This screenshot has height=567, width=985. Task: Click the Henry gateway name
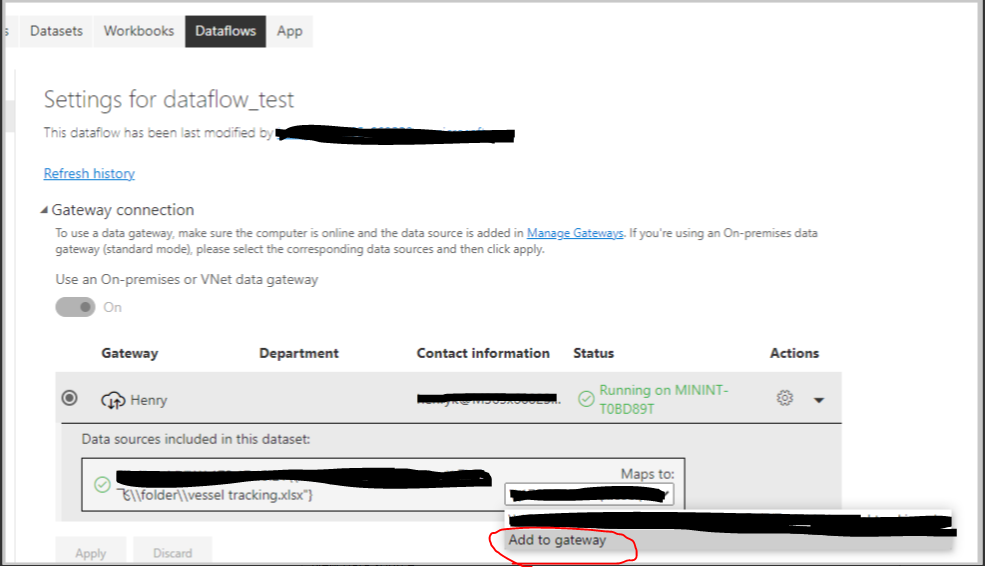coord(149,400)
